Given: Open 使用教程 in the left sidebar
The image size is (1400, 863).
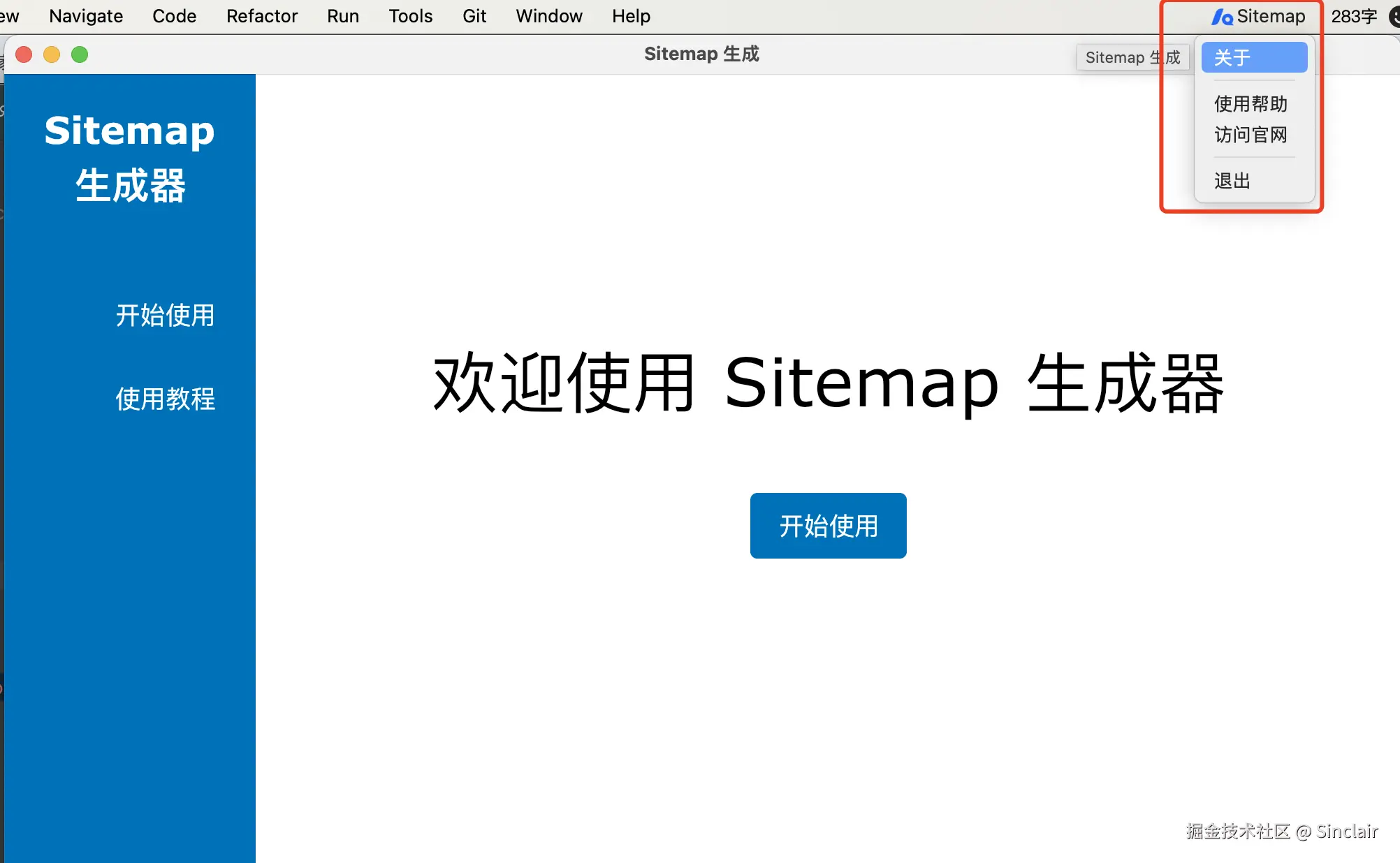Looking at the screenshot, I should point(165,399).
